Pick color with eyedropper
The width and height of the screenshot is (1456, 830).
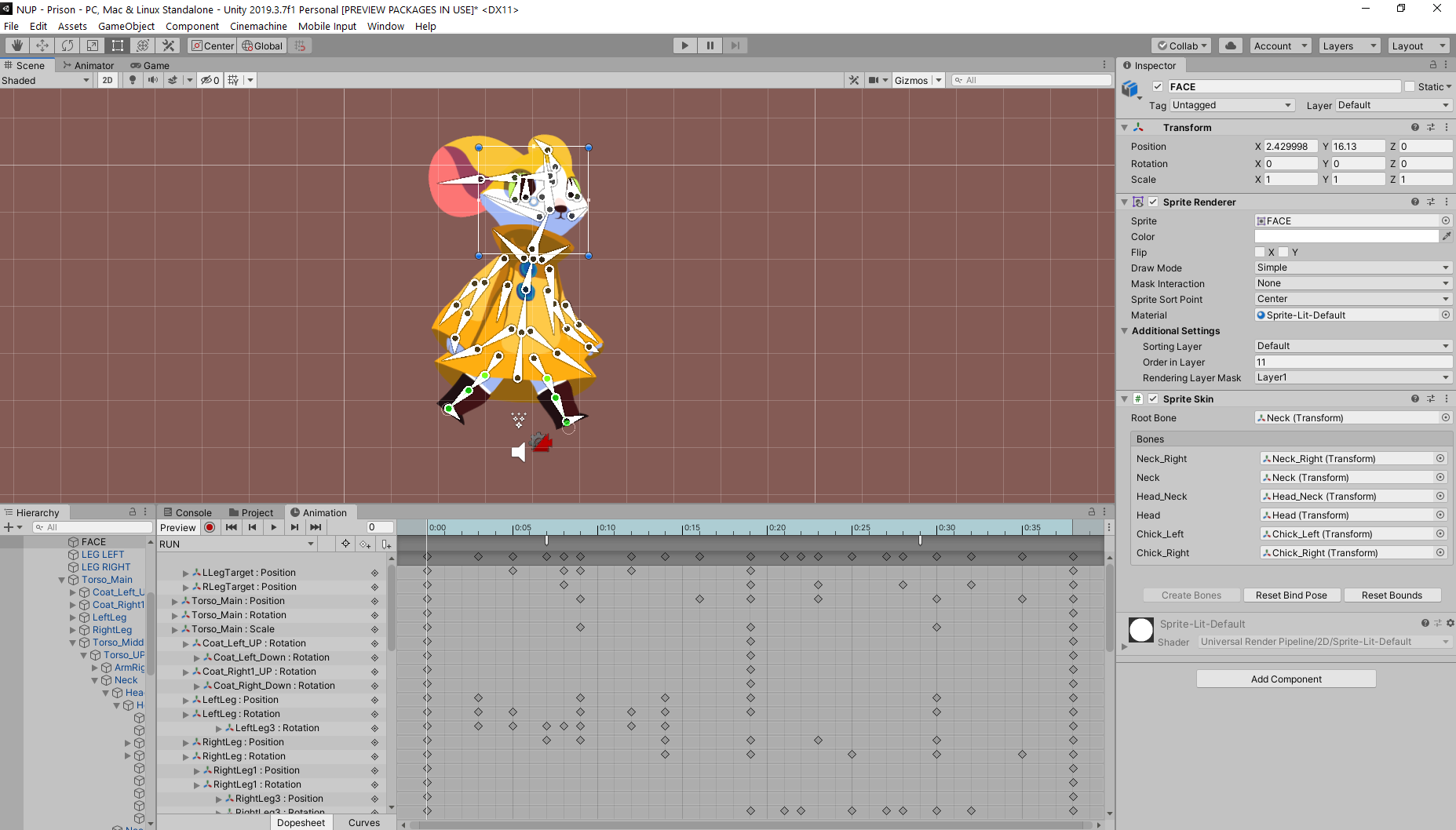(1447, 236)
